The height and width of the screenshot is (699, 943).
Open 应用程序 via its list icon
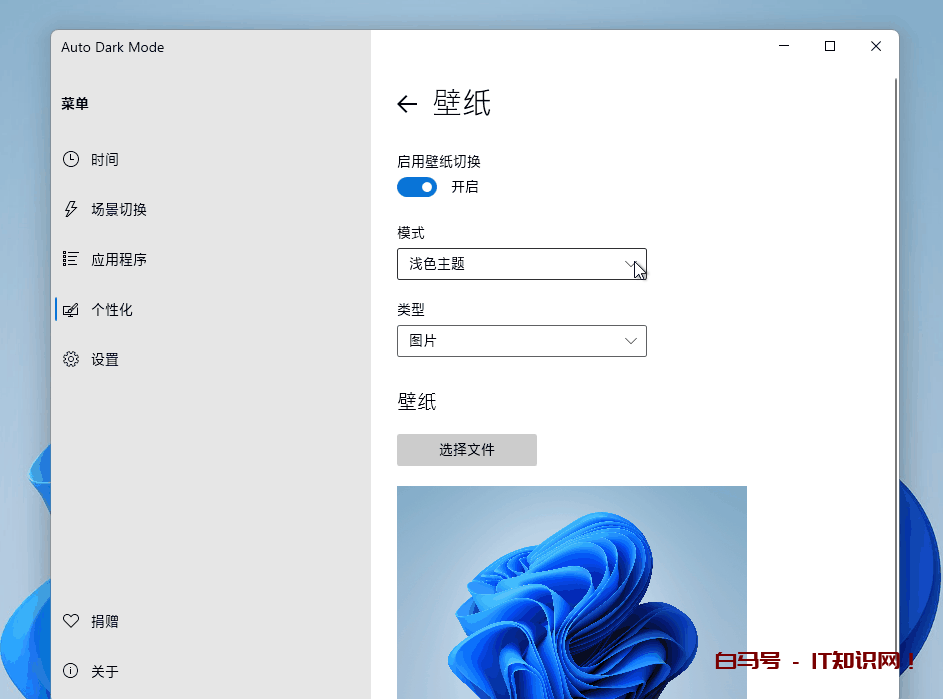(70, 259)
